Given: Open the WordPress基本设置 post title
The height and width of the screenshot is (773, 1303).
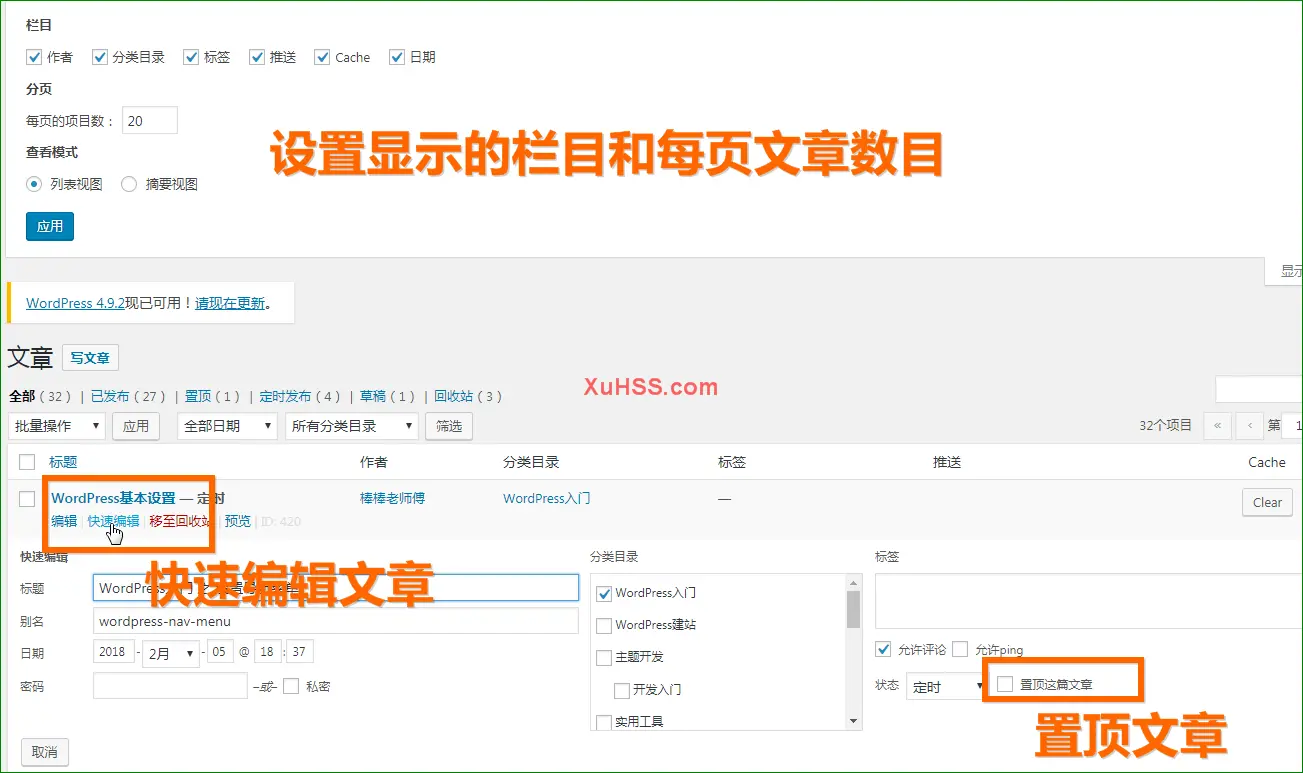Looking at the screenshot, I should click(x=113, y=498).
